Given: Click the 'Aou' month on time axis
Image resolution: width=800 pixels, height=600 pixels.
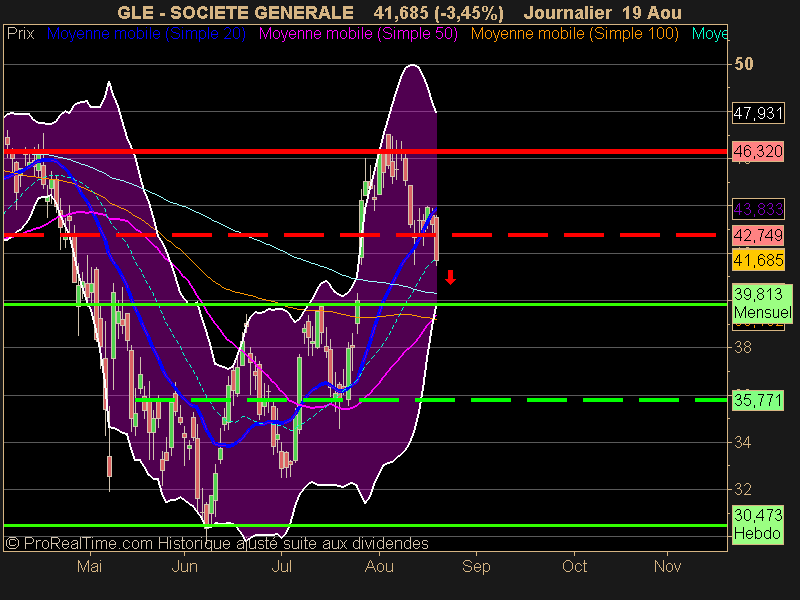Looking at the screenshot, I should coord(379,566).
